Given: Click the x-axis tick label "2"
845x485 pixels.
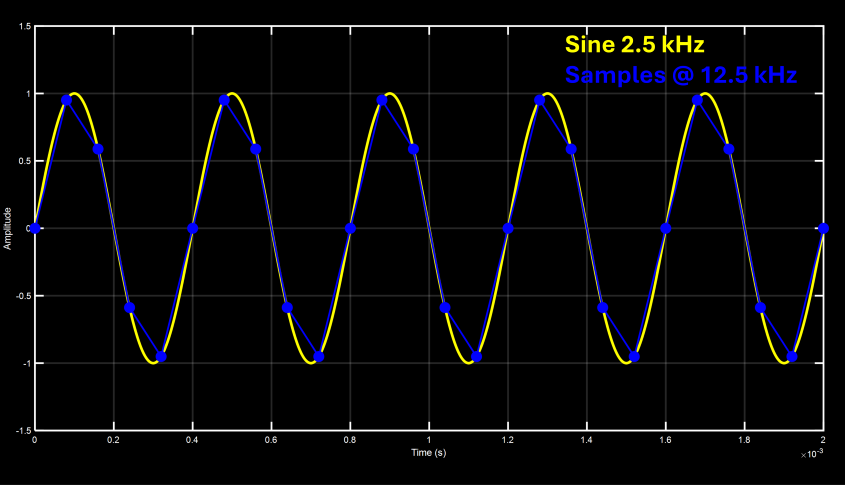Looking at the screenshot, I should pos(823,440).
